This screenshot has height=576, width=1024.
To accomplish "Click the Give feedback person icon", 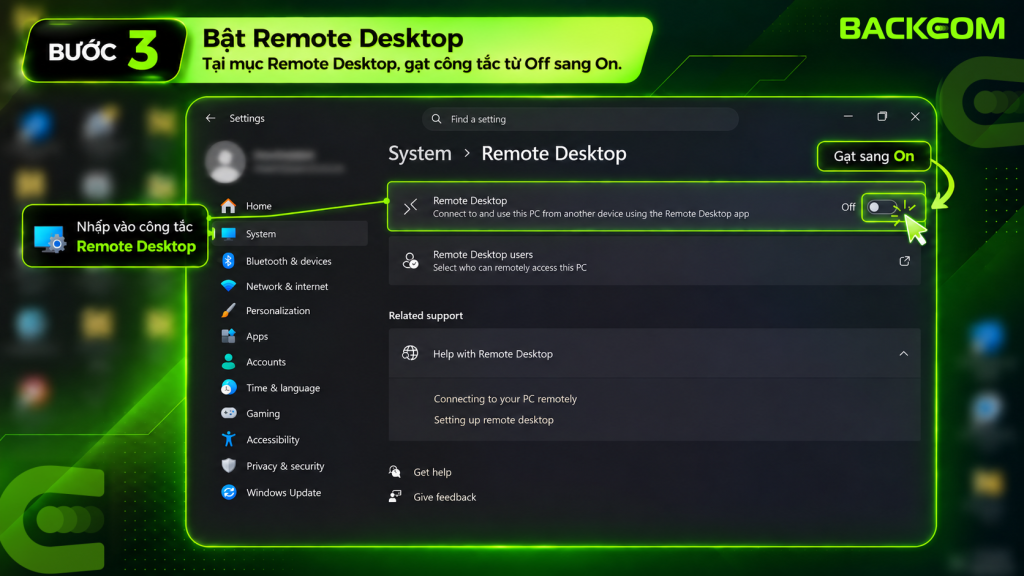I will click(395, 496).
